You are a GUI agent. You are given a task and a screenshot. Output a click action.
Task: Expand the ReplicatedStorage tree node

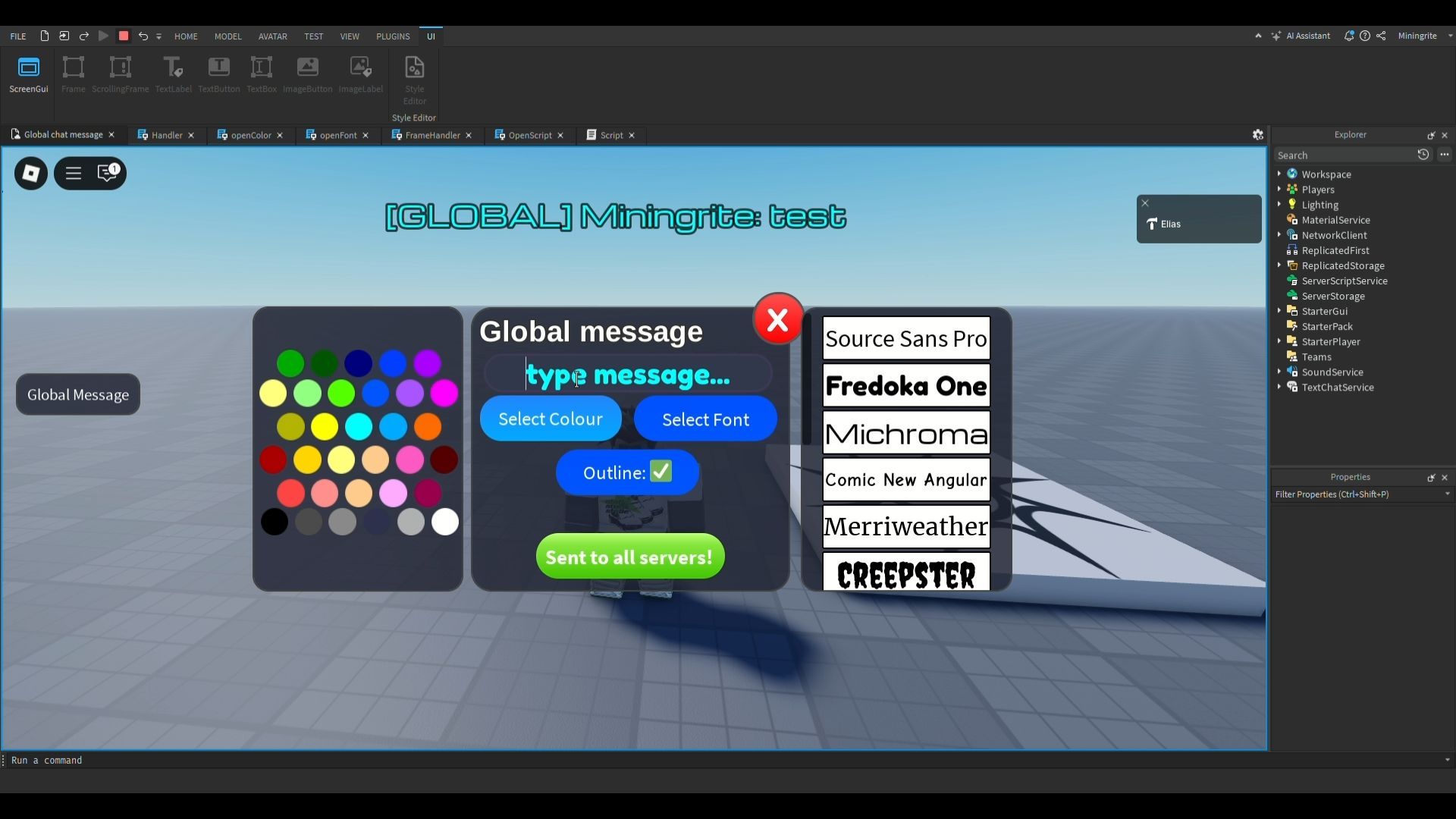coord(1279,265)
